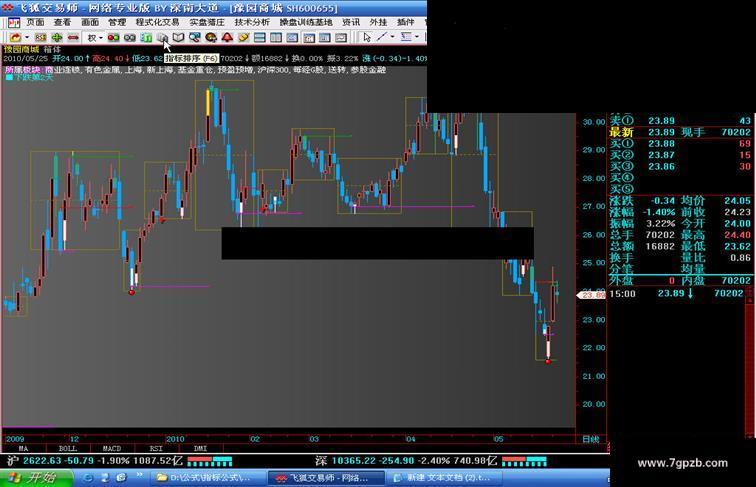
Task: Switch to the RSI indicator tab
Action: [x=156, y=448]
